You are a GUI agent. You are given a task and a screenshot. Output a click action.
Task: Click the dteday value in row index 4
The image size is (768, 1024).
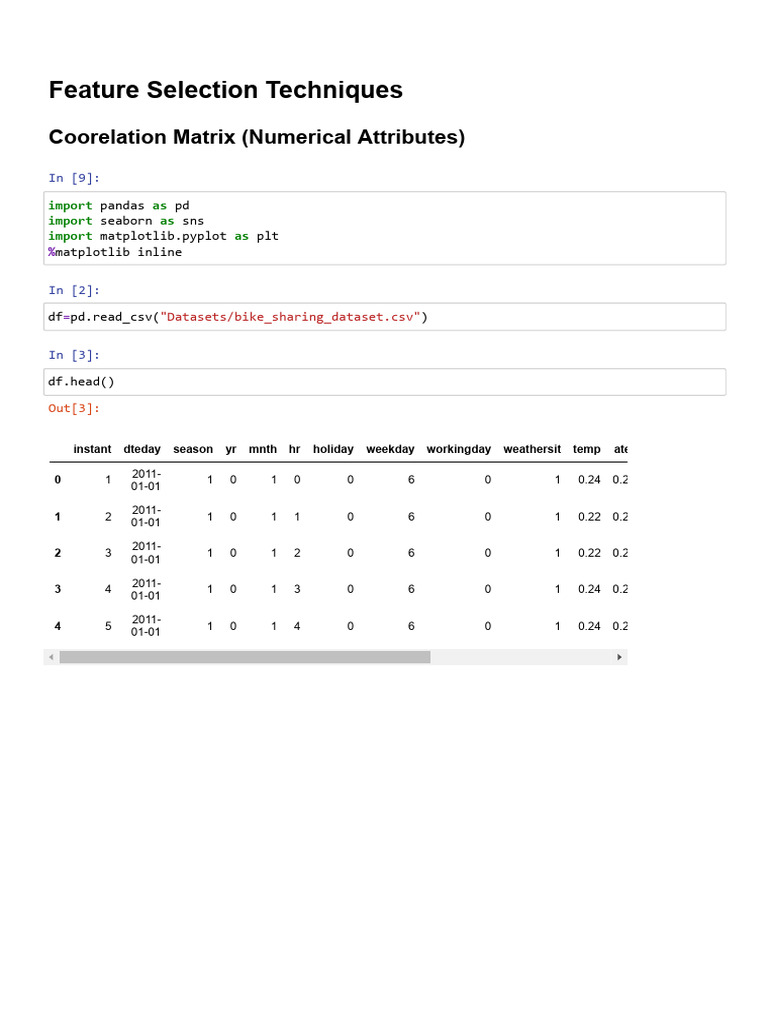tap(146, 626)
